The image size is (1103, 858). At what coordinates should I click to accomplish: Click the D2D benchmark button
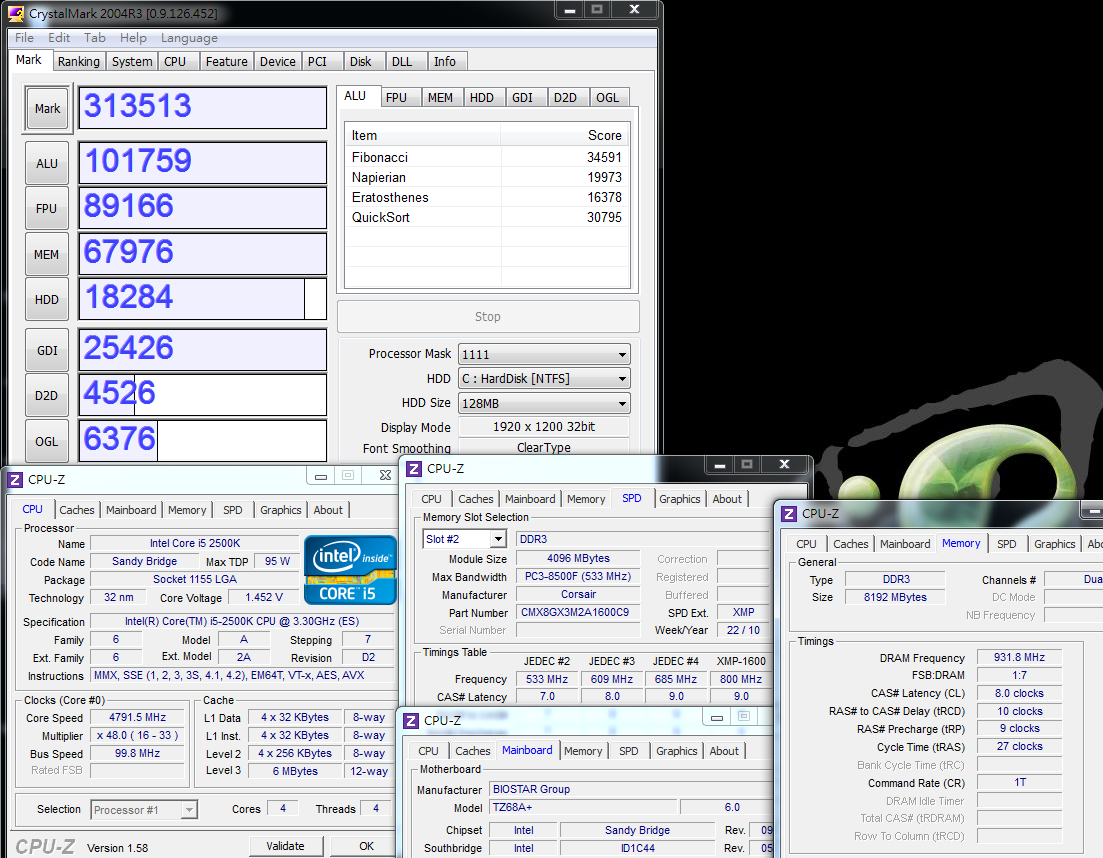tap(47, 396)
